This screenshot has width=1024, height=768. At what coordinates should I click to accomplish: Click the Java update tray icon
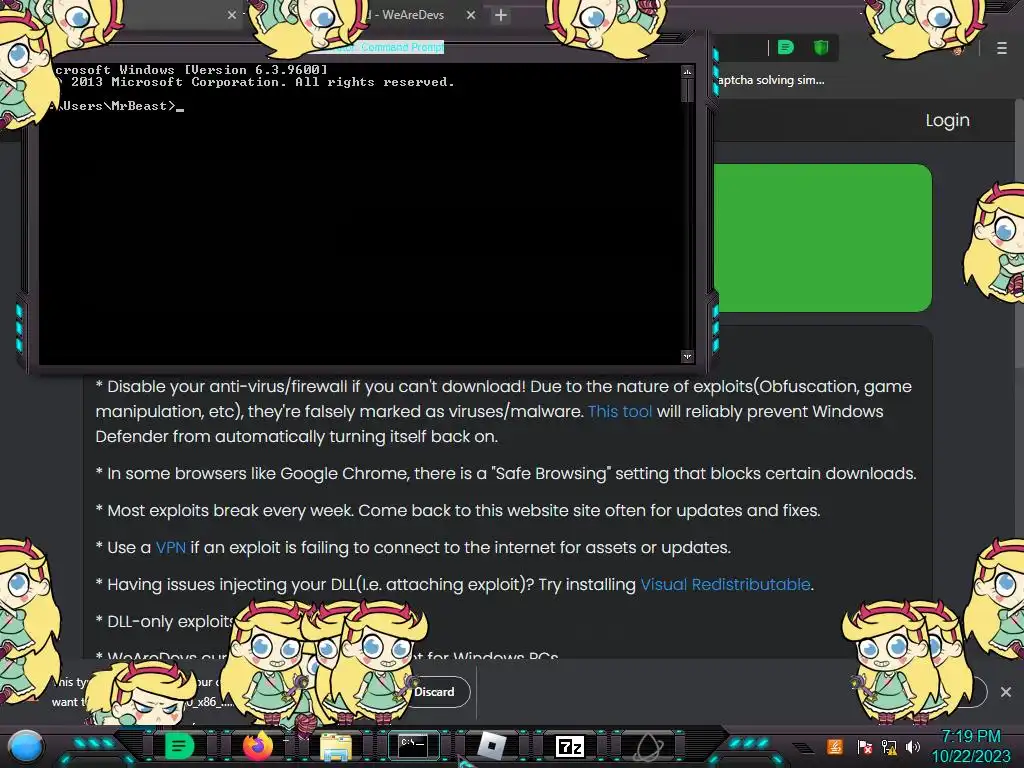tap(835, 746)
